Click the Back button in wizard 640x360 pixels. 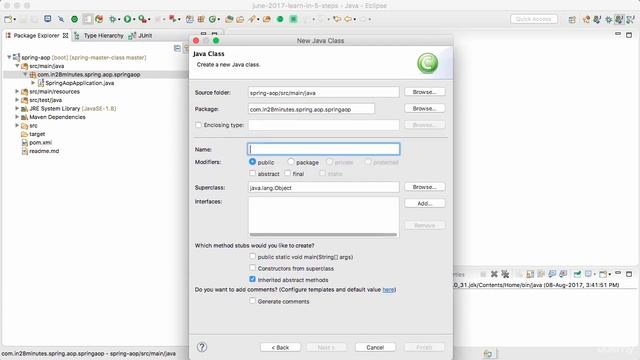click(x=280, y=347)
